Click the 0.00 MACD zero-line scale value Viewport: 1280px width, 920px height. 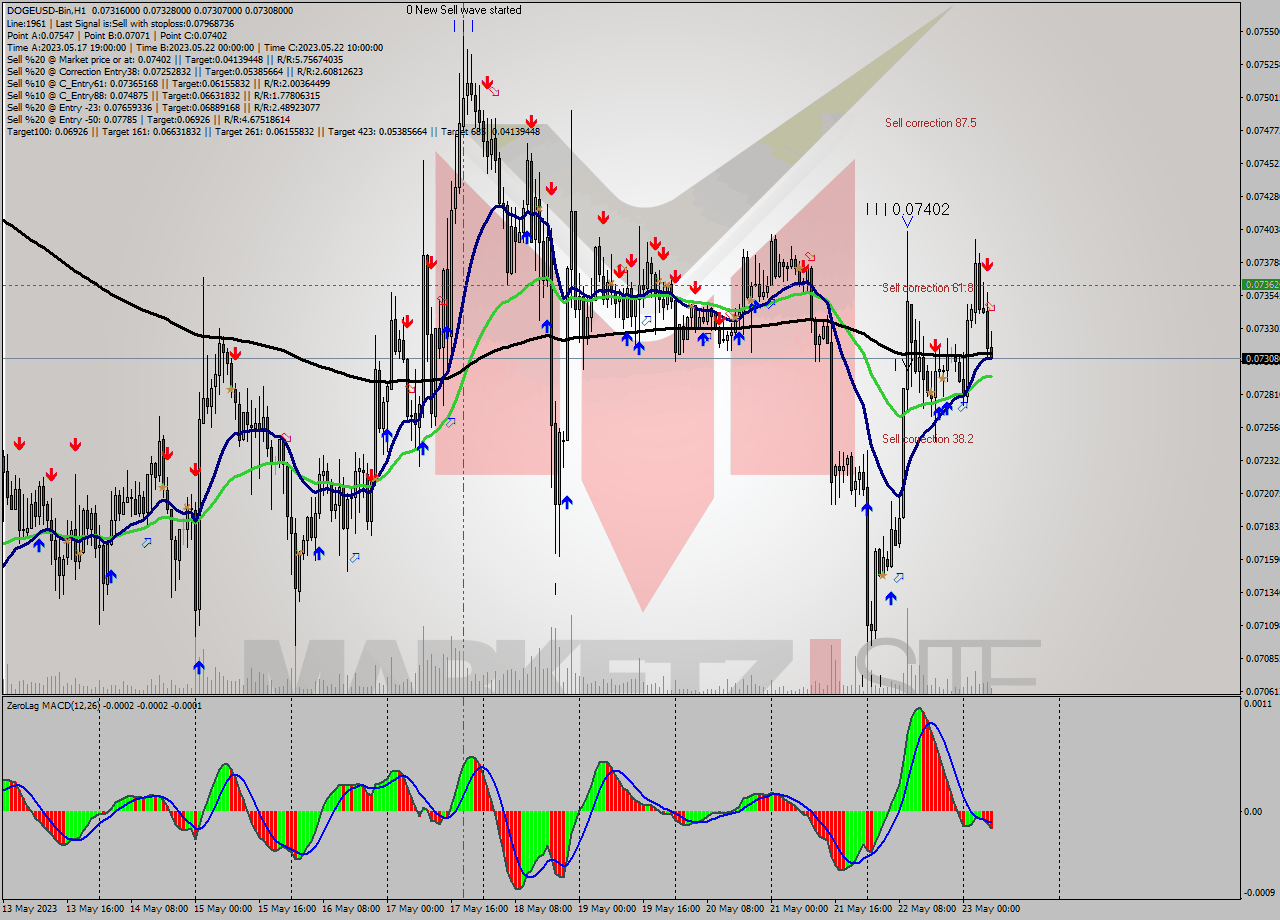coord(1253,811)
